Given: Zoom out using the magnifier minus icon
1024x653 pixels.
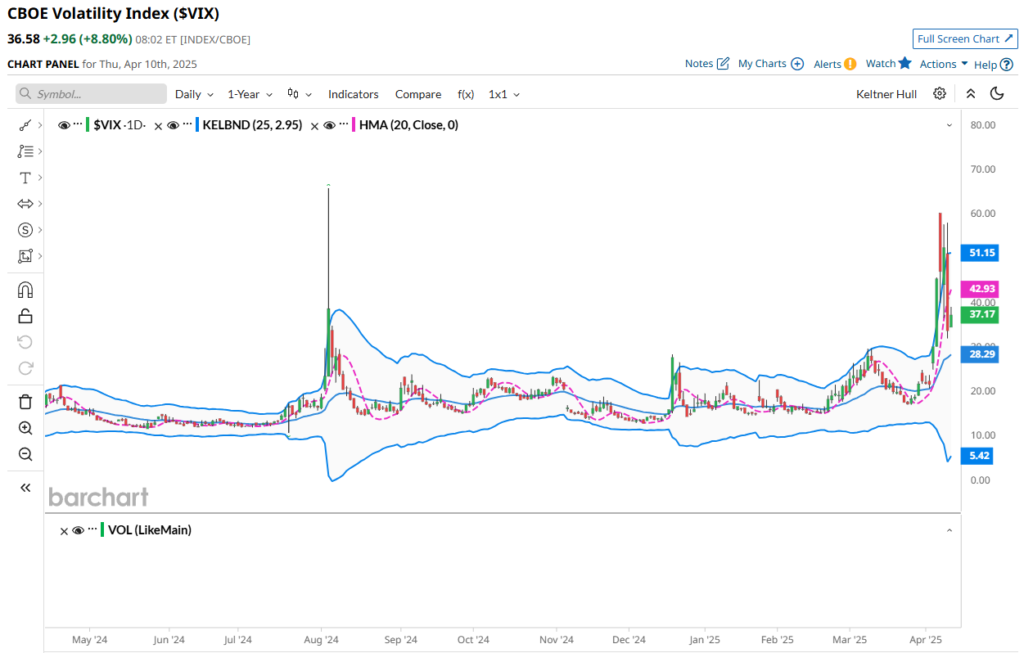Looking at the screenshot, I should coord(25,454).
